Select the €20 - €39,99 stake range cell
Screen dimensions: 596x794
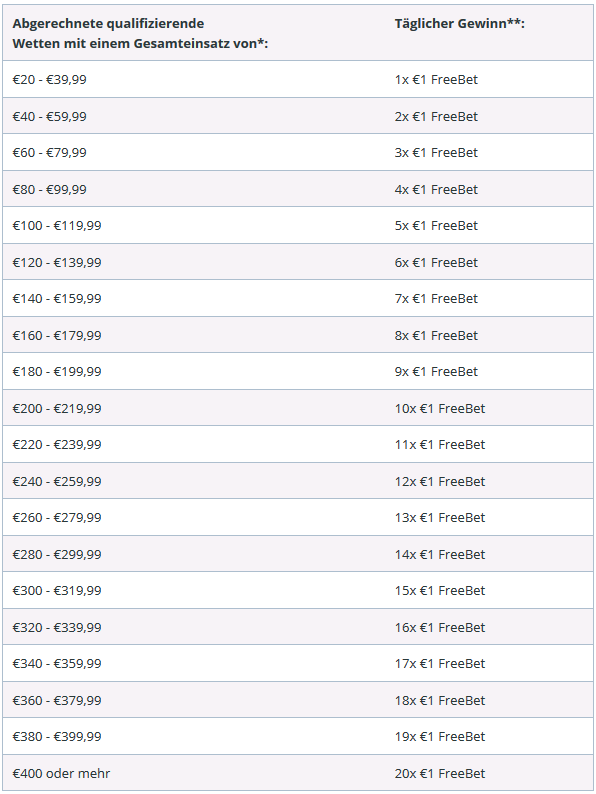[x=50, y=80]
